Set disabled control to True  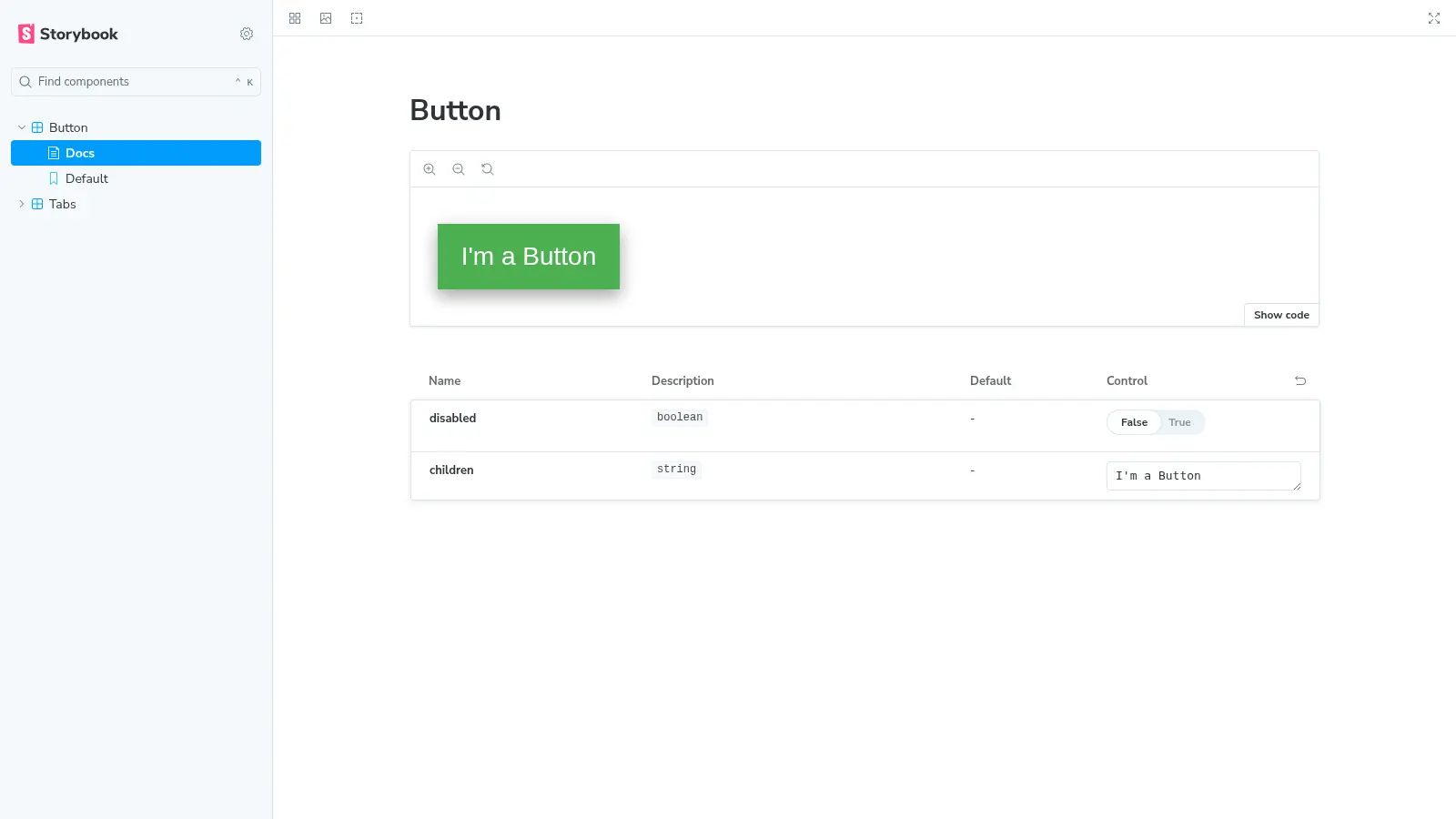pyautogui.click(x=1179, y=422)
